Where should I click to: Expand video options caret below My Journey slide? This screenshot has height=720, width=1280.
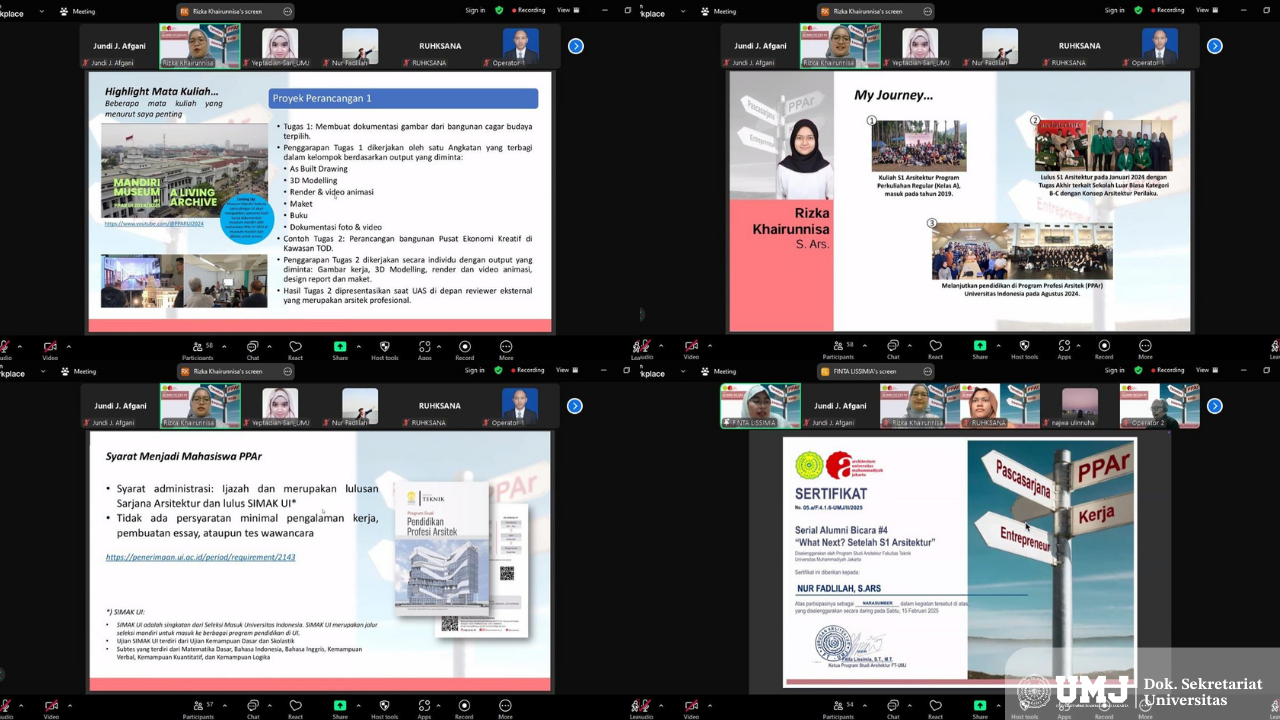(x=709, y=346)
